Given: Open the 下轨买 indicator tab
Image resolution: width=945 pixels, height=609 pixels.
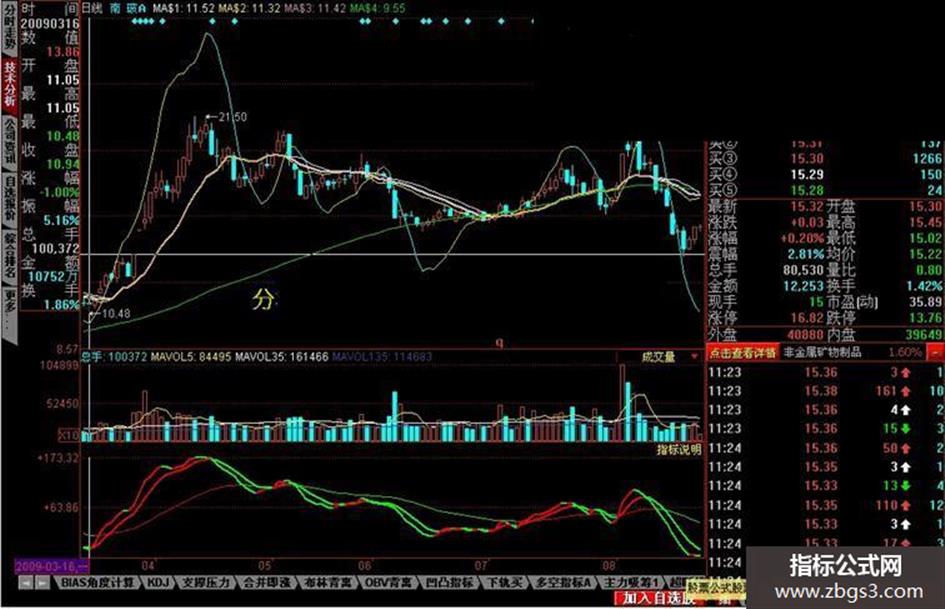Looking at the screenshot, I should 504,582.
